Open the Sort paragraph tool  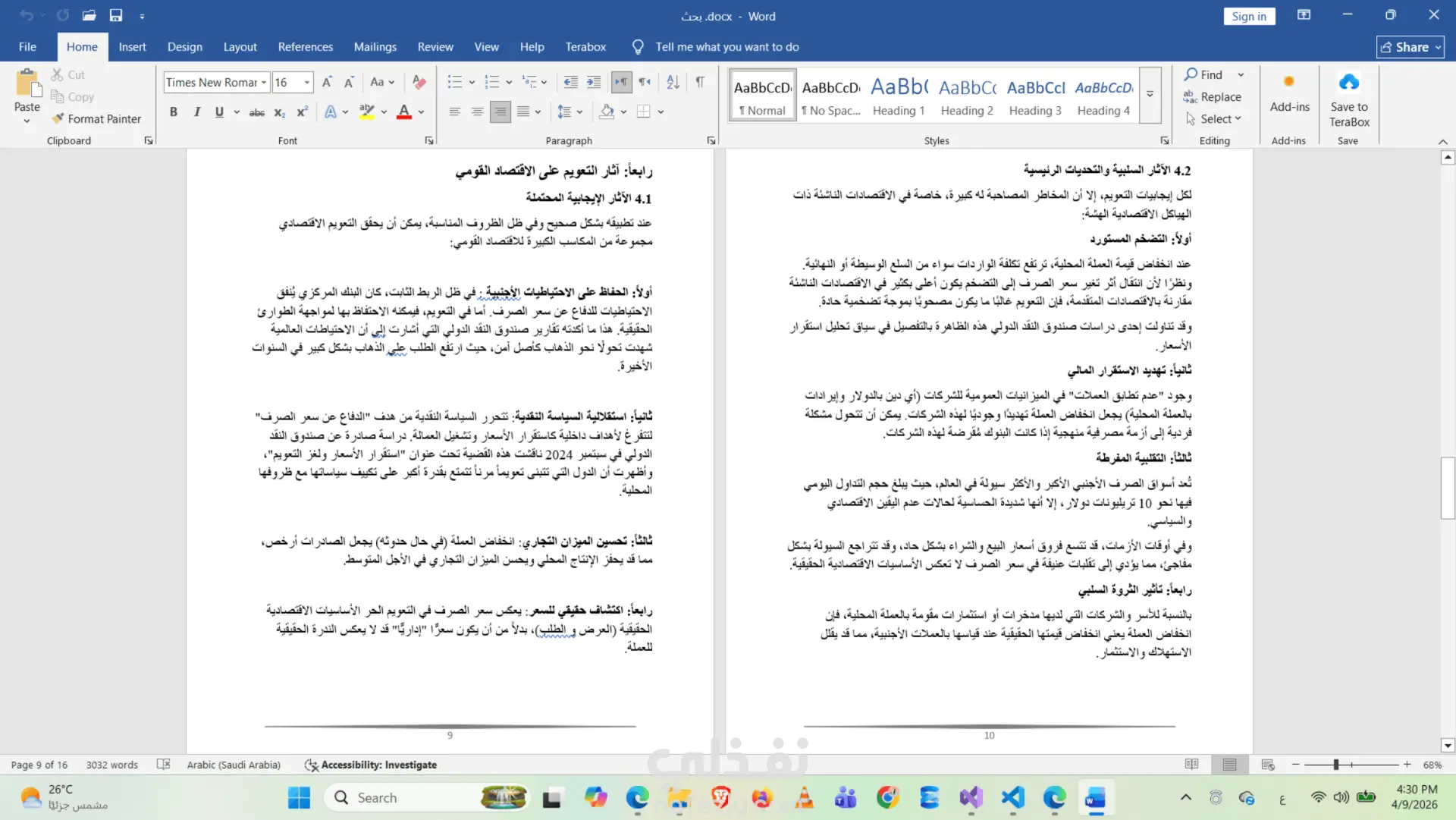[x=673, y=82]
